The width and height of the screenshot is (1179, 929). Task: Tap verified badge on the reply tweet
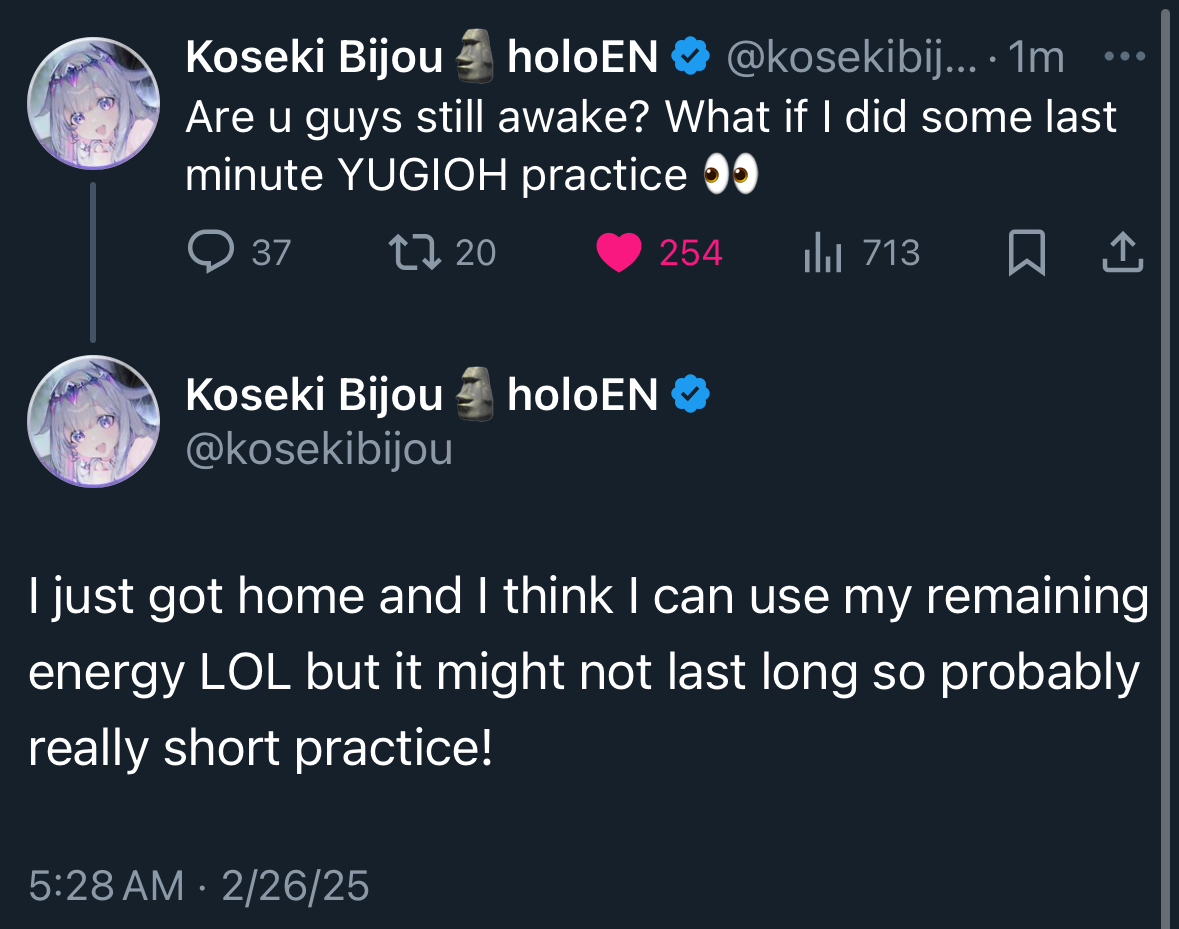(690, 395)
